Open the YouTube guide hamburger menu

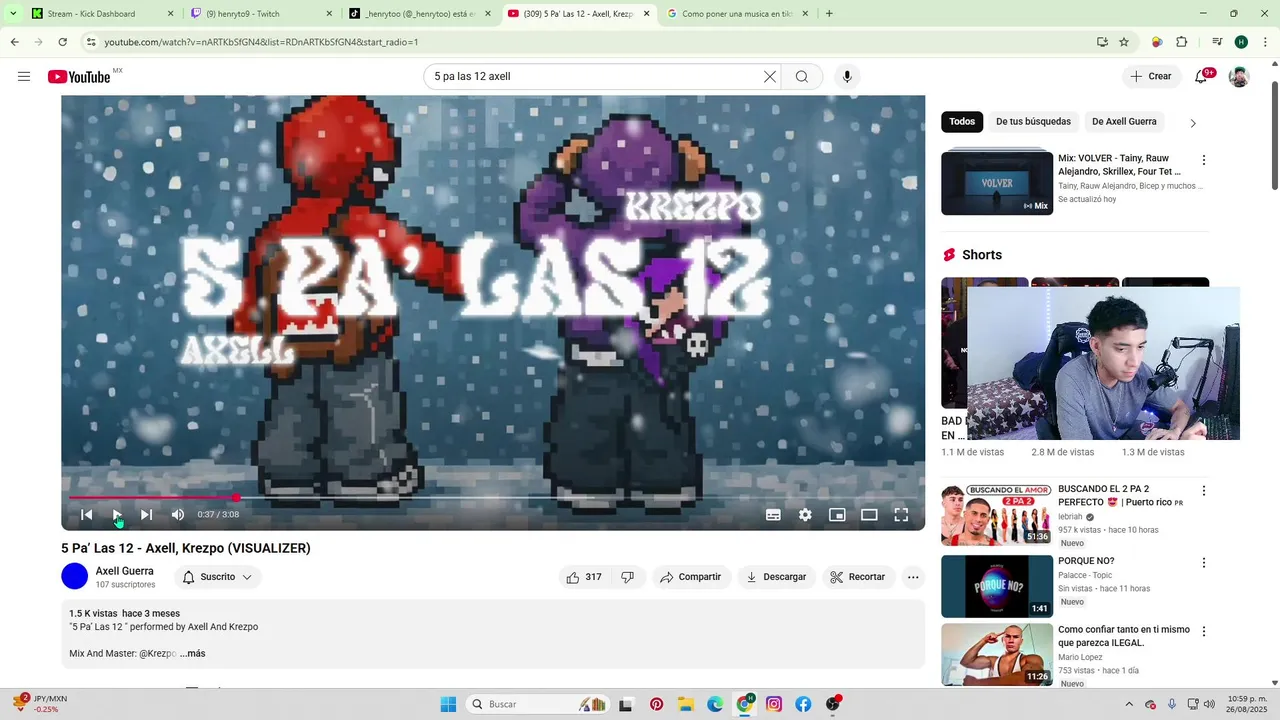click(x=24, y=77)
